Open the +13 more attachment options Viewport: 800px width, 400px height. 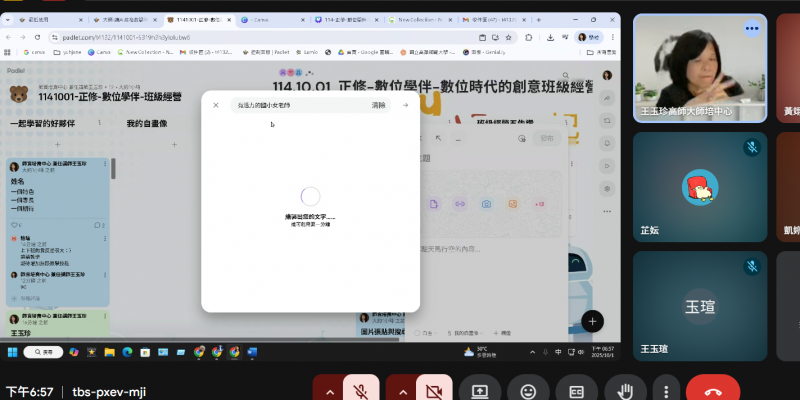[539, 204]
